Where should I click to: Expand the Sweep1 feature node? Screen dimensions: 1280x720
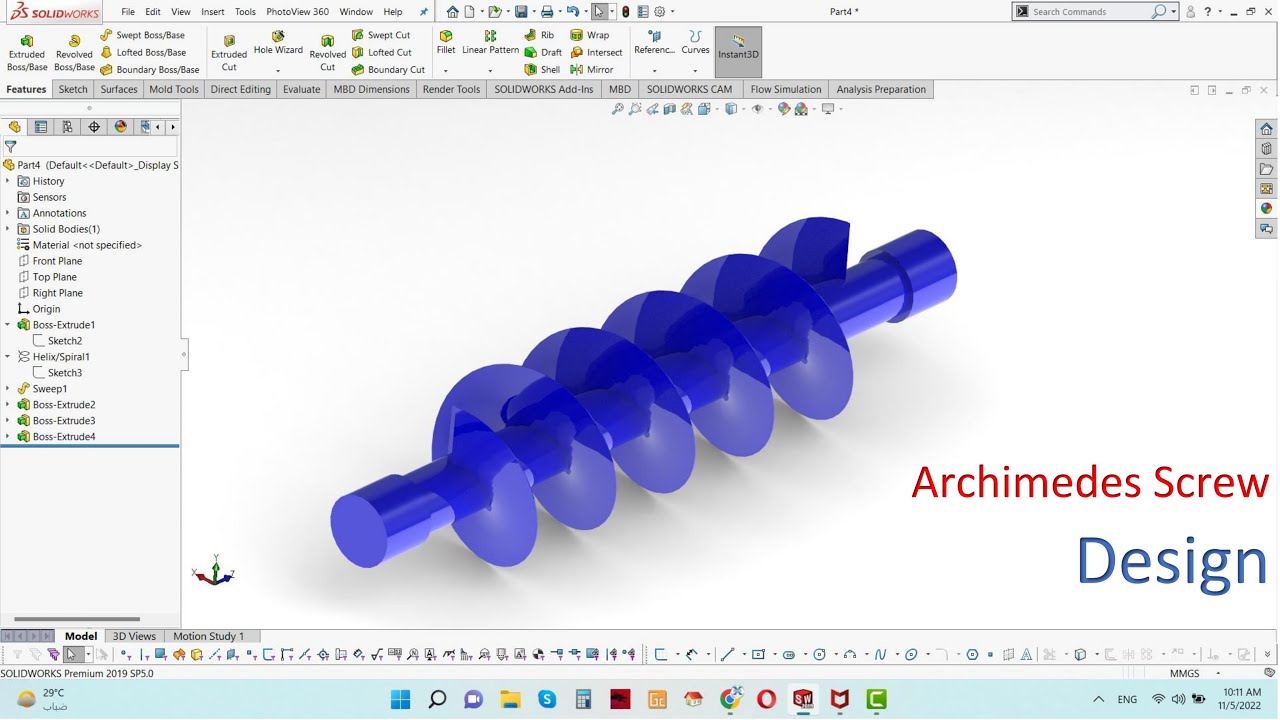coord(8,389)
